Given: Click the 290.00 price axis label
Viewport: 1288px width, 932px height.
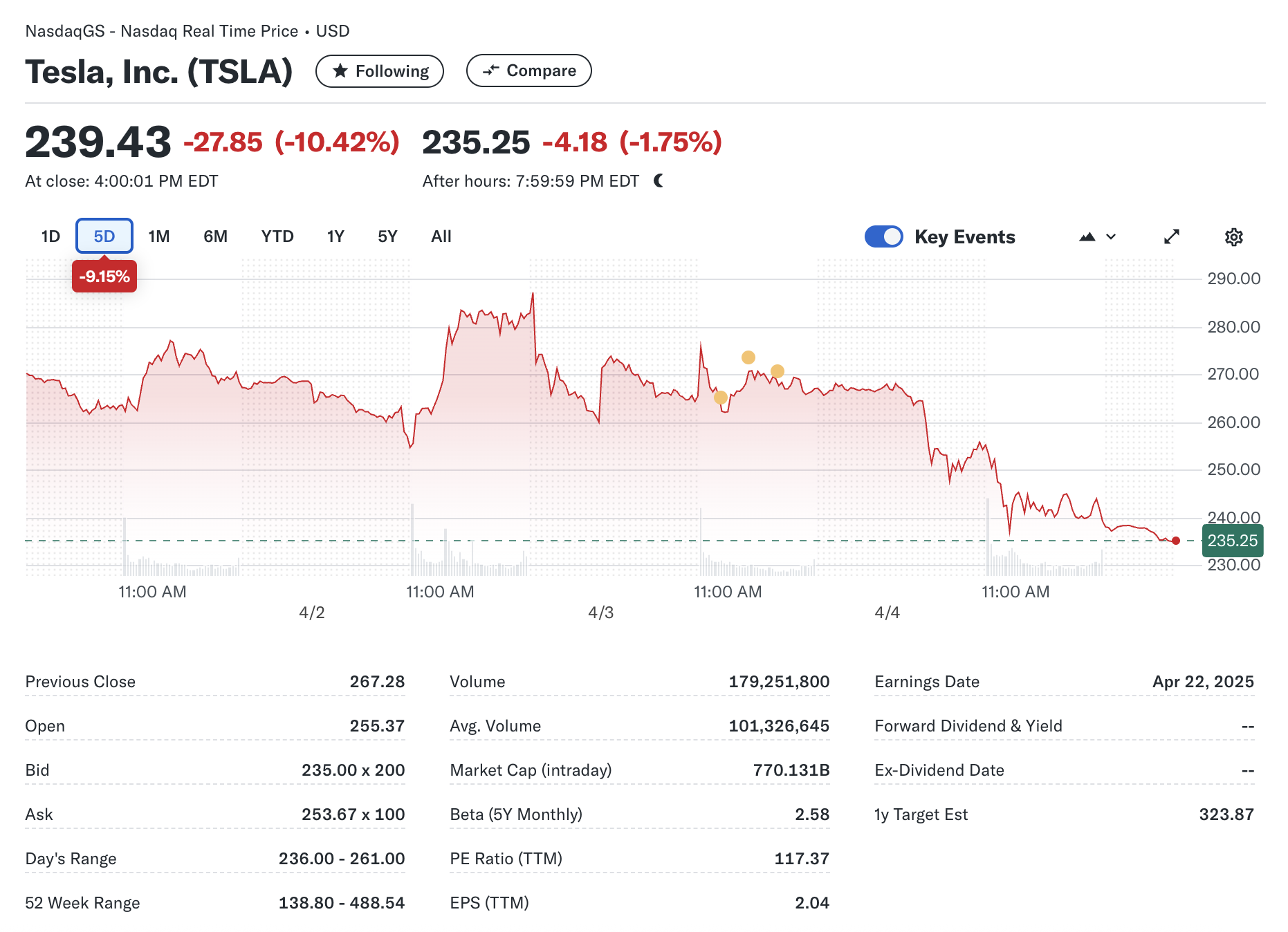Looking at the screenshot, I should tap(1234, 279).
